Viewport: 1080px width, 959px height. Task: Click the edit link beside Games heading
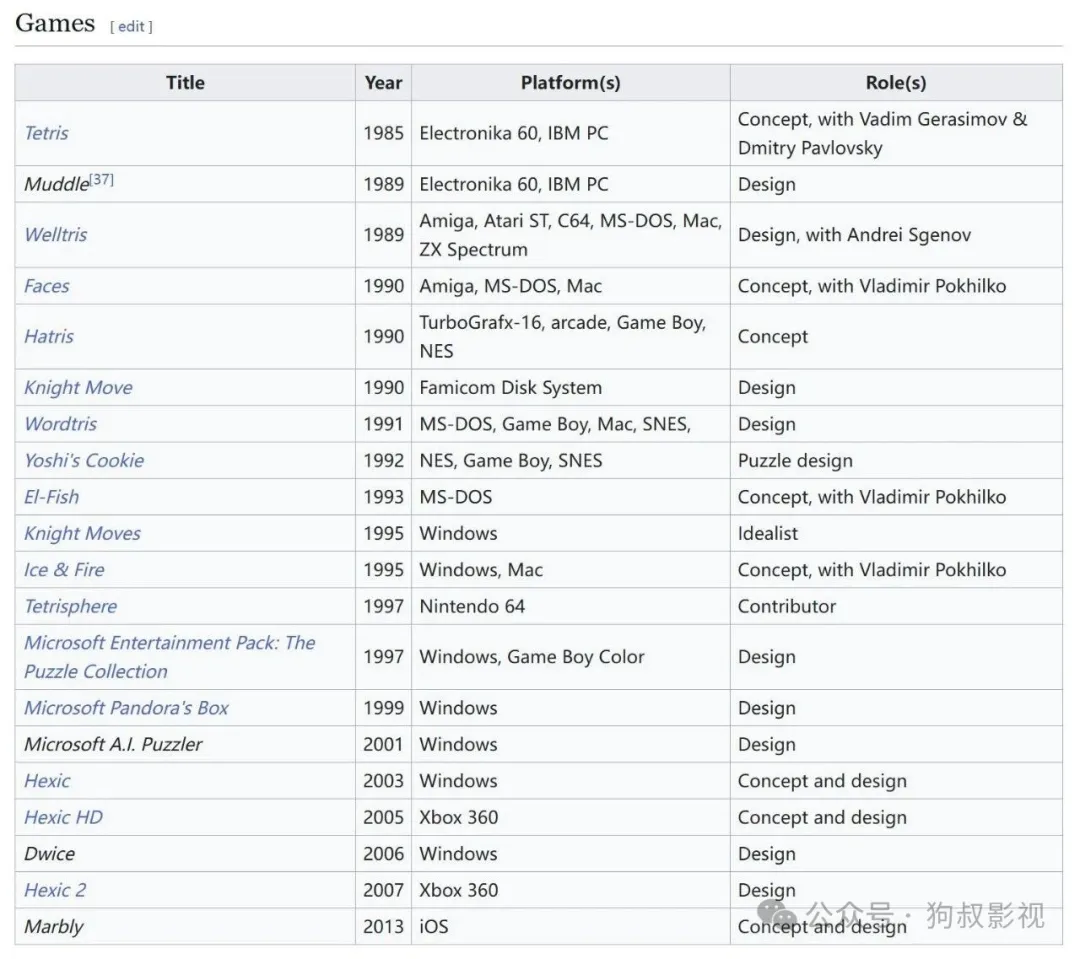(x=131, y=26)
